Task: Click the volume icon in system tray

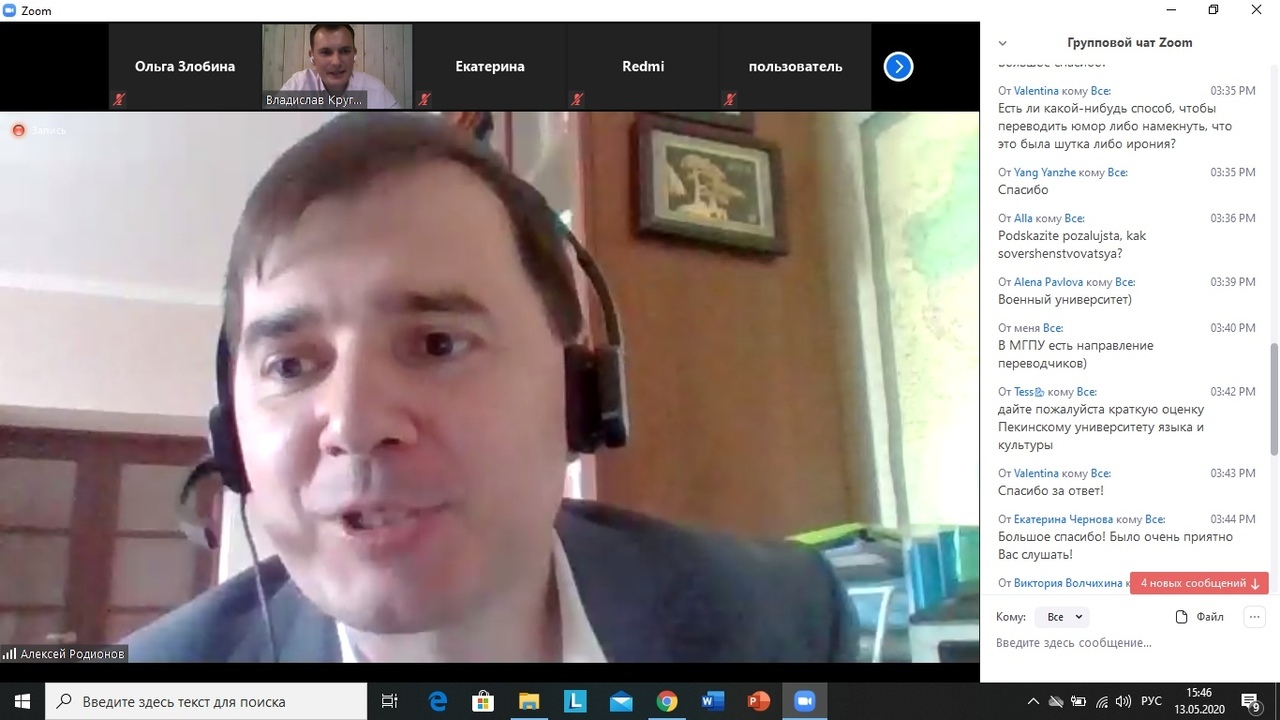Action: (1122, 701)
